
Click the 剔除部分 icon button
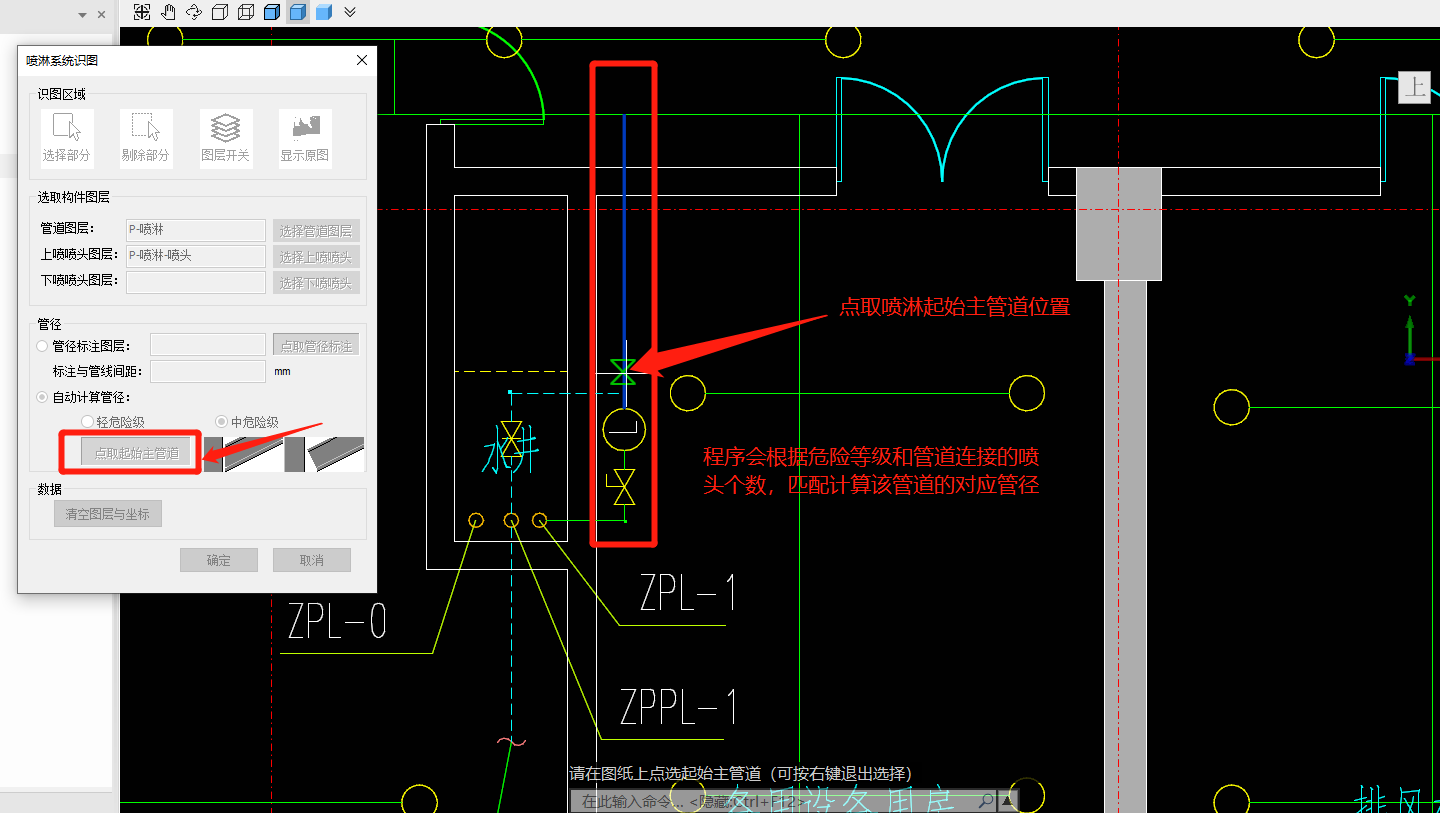pos(146,138)
